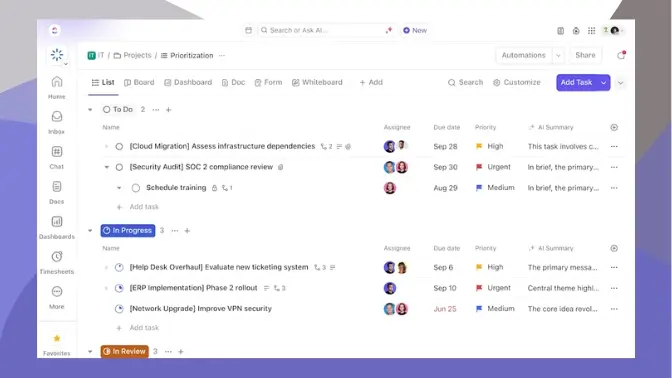
Task: Click Urgent priority flag for ERP Implementation
Action: coord(479,288)
